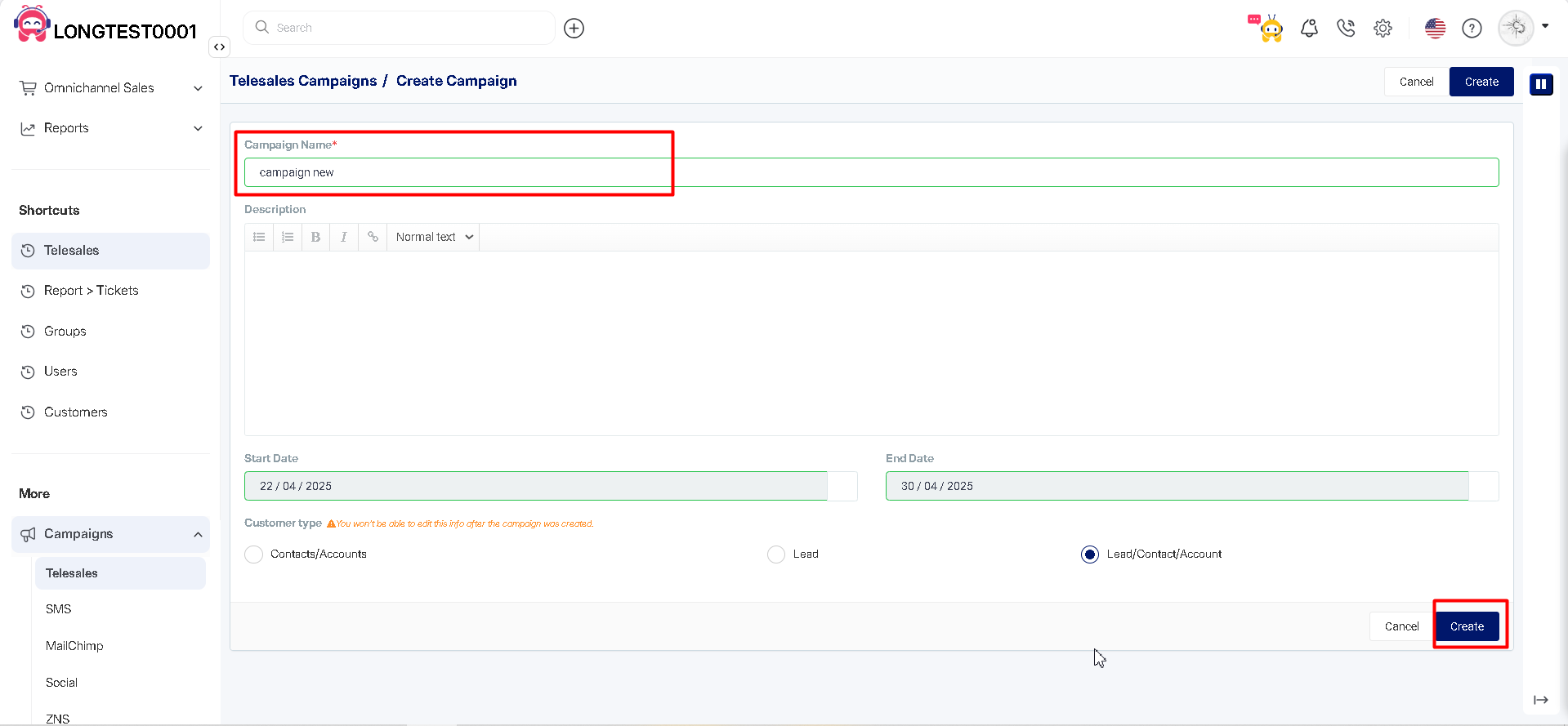Viewport: 1568px width, 726px height.
Task: Toggle bold in description editor
Action: click(x=315, y=237)
